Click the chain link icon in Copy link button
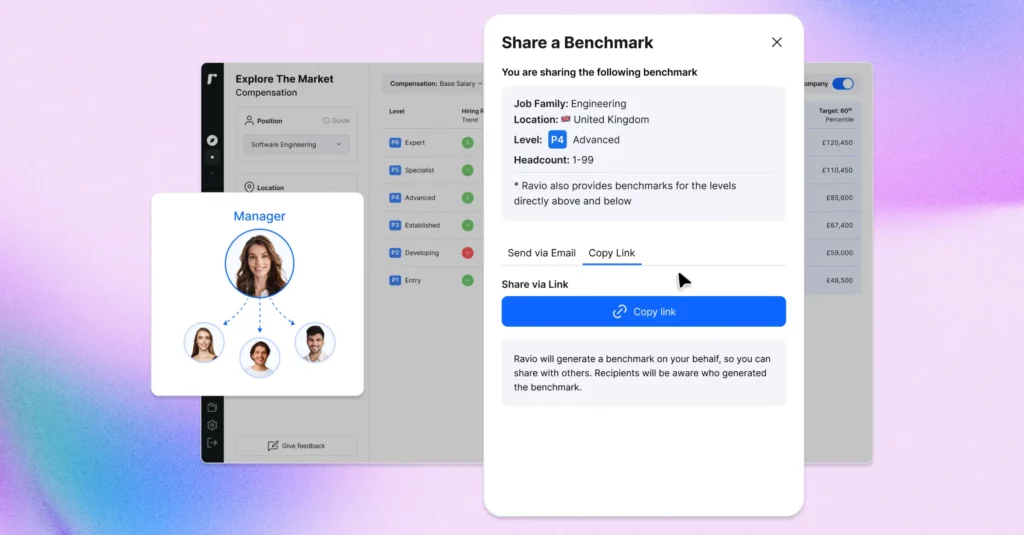The height and width of the screenshot is (535, 1024). (x=619, y=312)
